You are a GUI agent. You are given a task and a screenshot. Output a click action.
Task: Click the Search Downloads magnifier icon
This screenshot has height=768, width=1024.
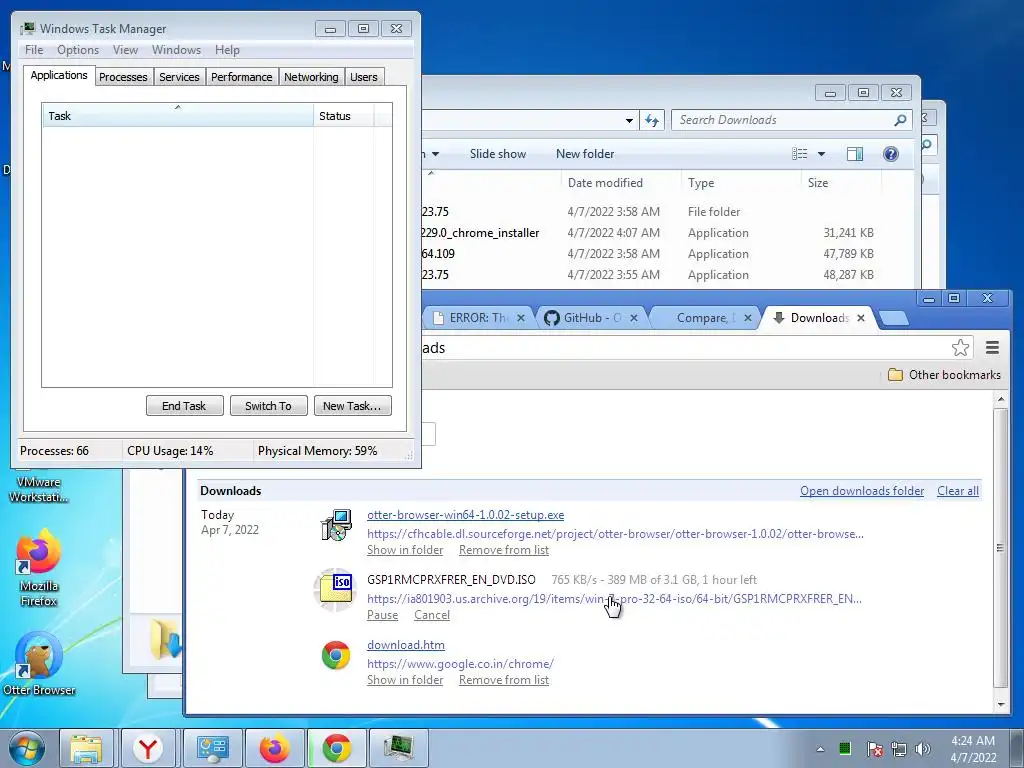[x=901, y=120]
